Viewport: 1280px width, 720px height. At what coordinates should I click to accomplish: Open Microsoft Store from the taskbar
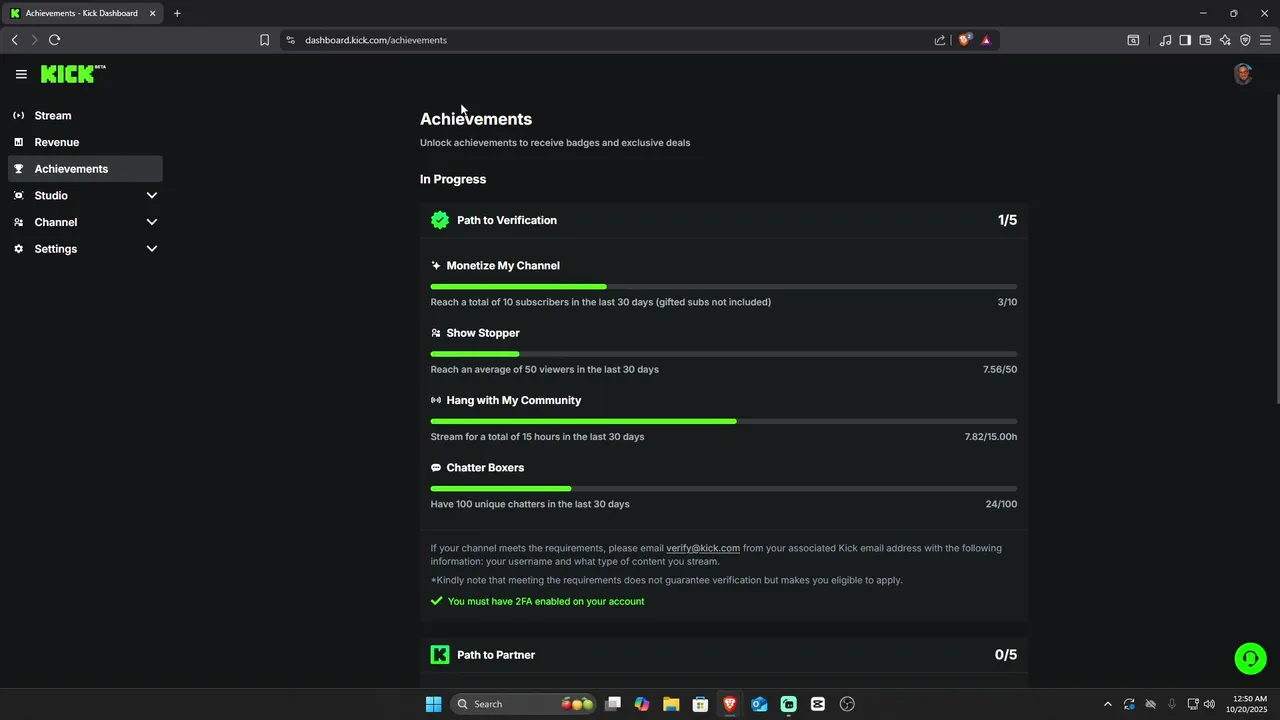click(x=701, y=704)
